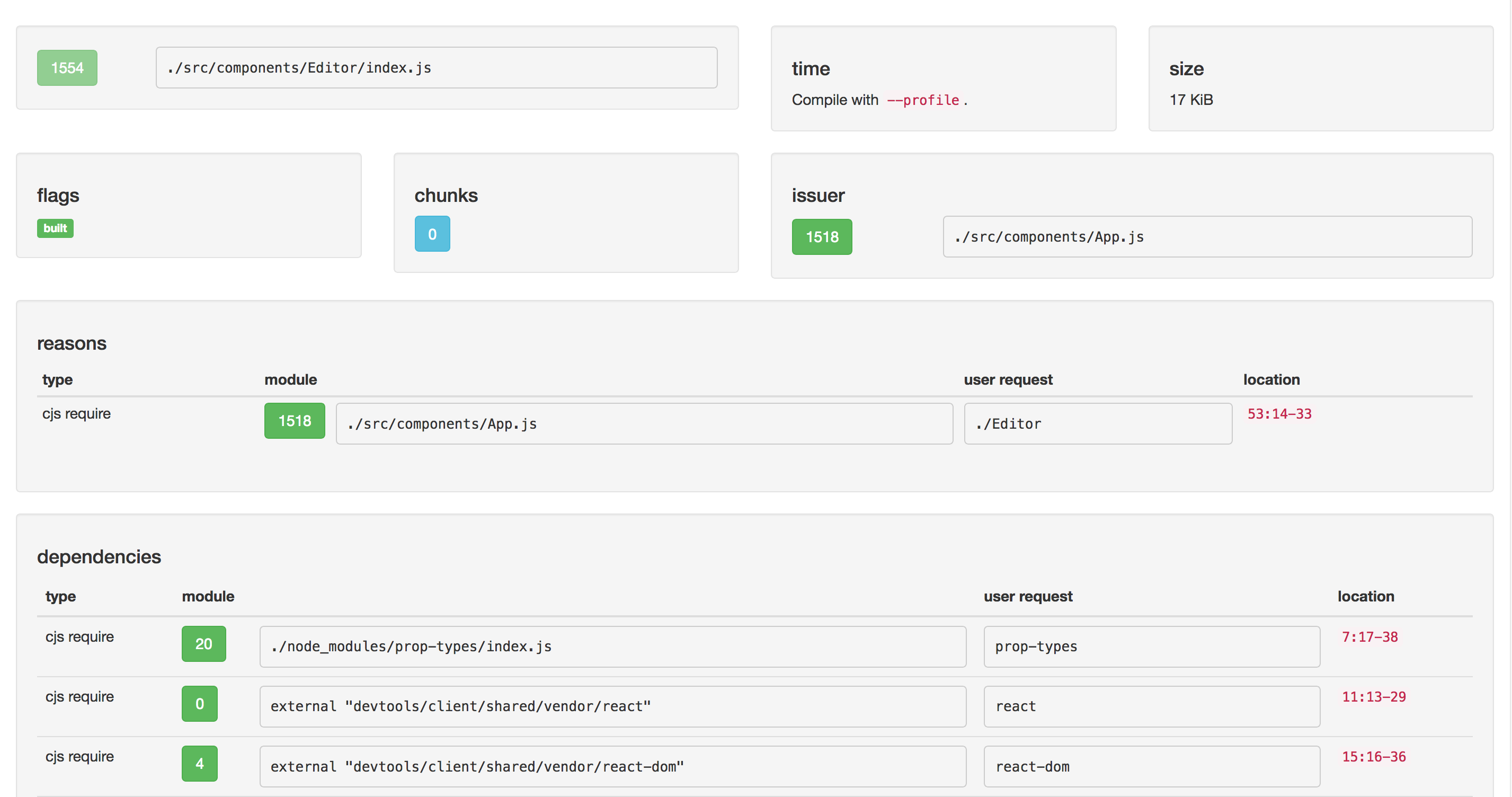Click the green built flag label
The height and width of the screenshot is (797, 1512).
tap(55, 228)
